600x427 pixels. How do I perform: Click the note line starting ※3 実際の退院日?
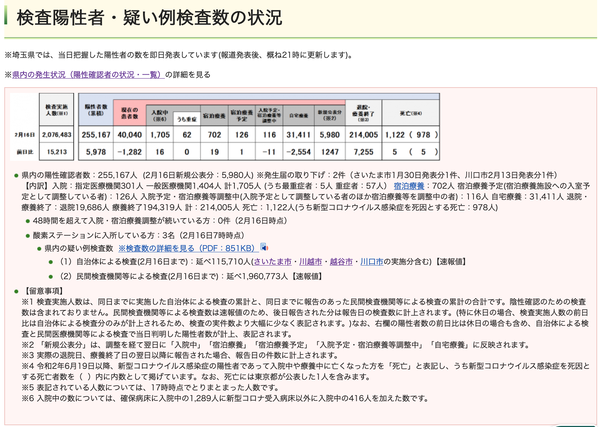click(x=180, y=355)
